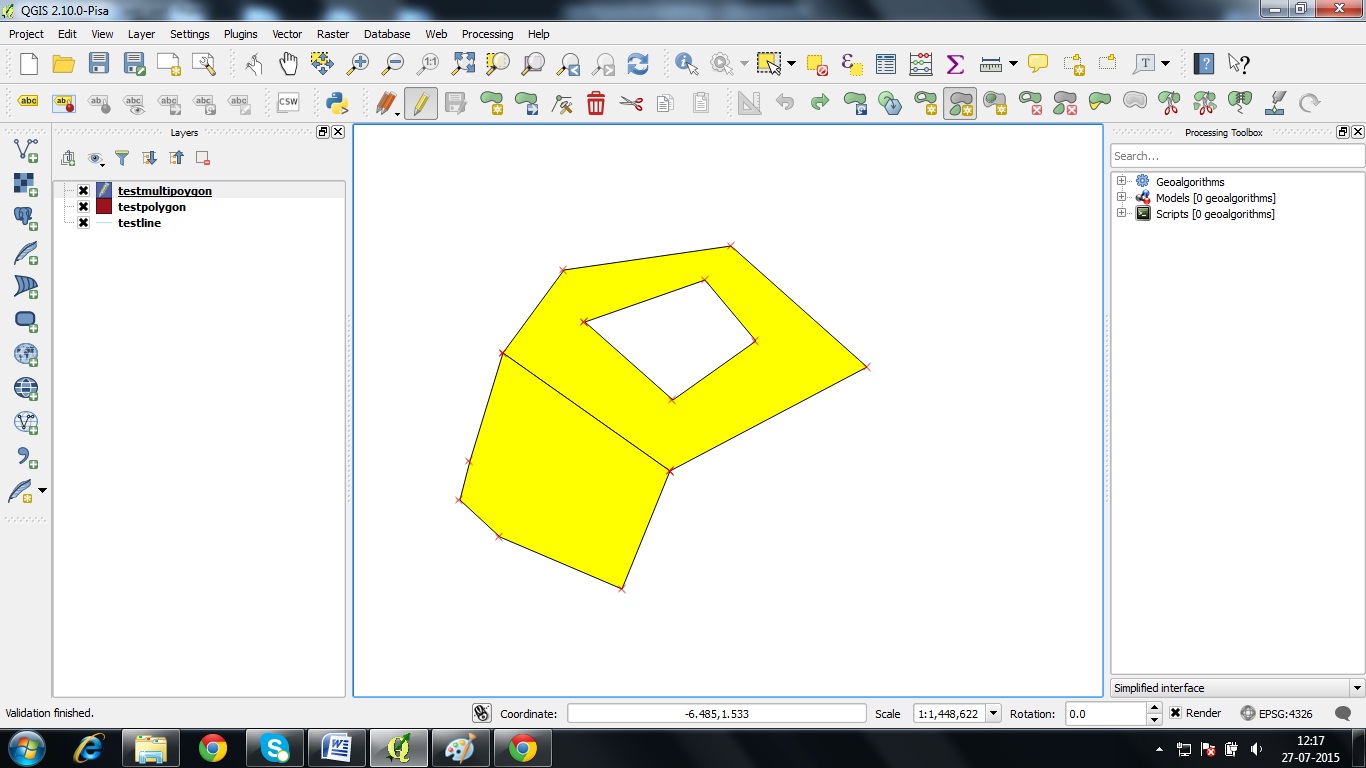Delete selected features with the trash icon
Screen dimensions: 1366x768
point(596,102)
